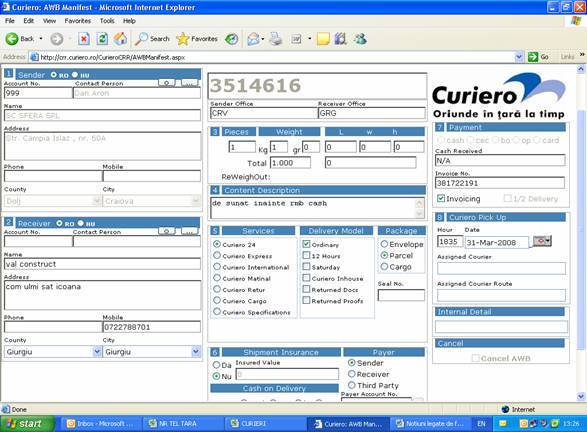Open the Mail icon dropdown arrow
587x432 pixels.
click(262, 39)
